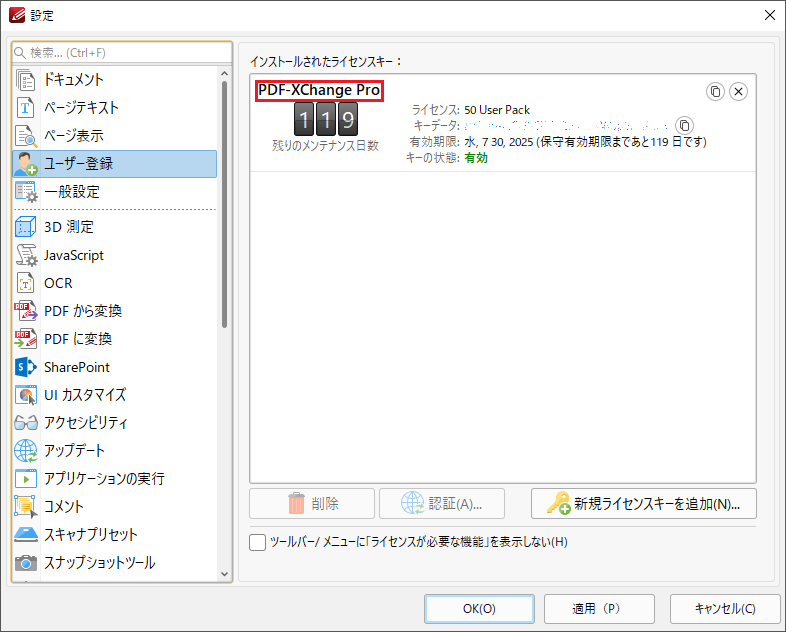Click the 119 maintenance days counter
The height and width of the screenshot is (632, 786).
point(326,119)
